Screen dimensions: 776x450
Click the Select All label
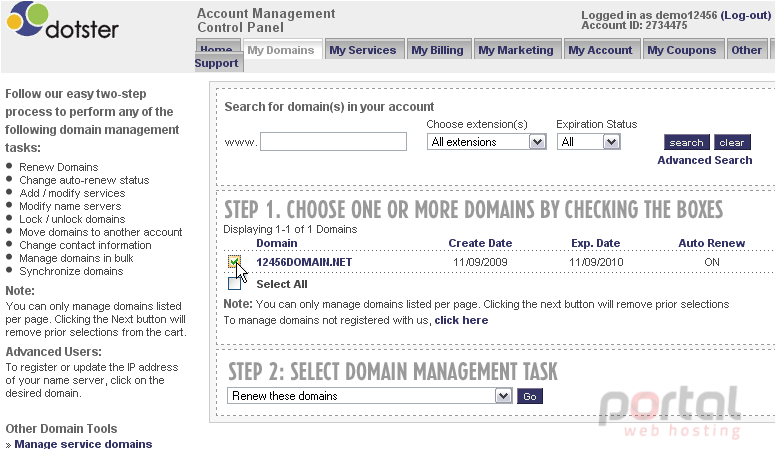tap(282, 284)
